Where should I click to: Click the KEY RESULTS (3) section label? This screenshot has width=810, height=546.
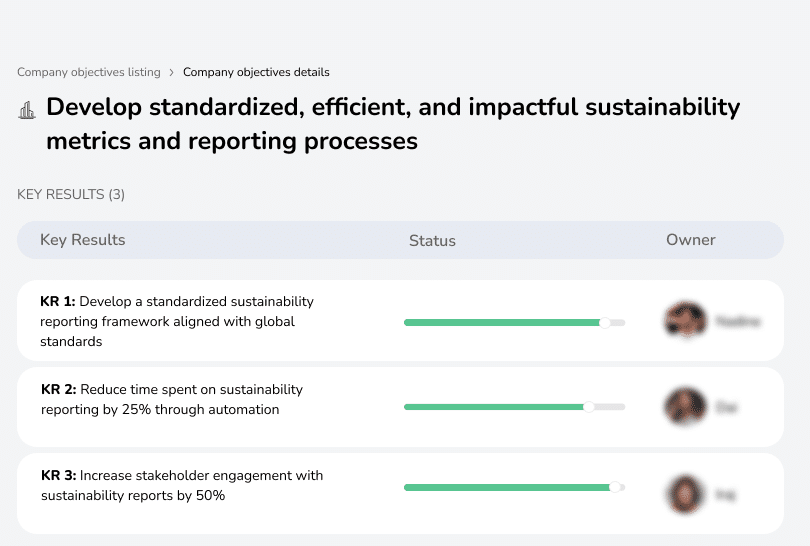click(x=71, y=194)
